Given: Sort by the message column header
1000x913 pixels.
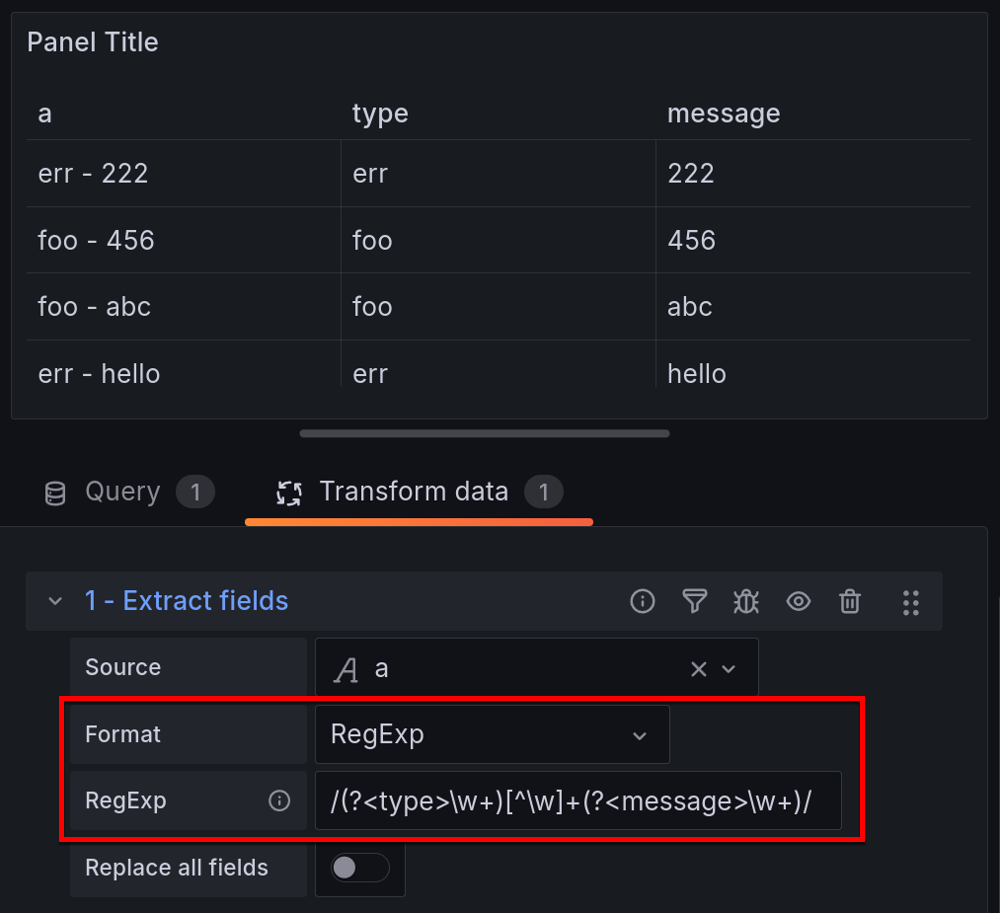Looking at the screenshot, I should (x=723, y=114).
